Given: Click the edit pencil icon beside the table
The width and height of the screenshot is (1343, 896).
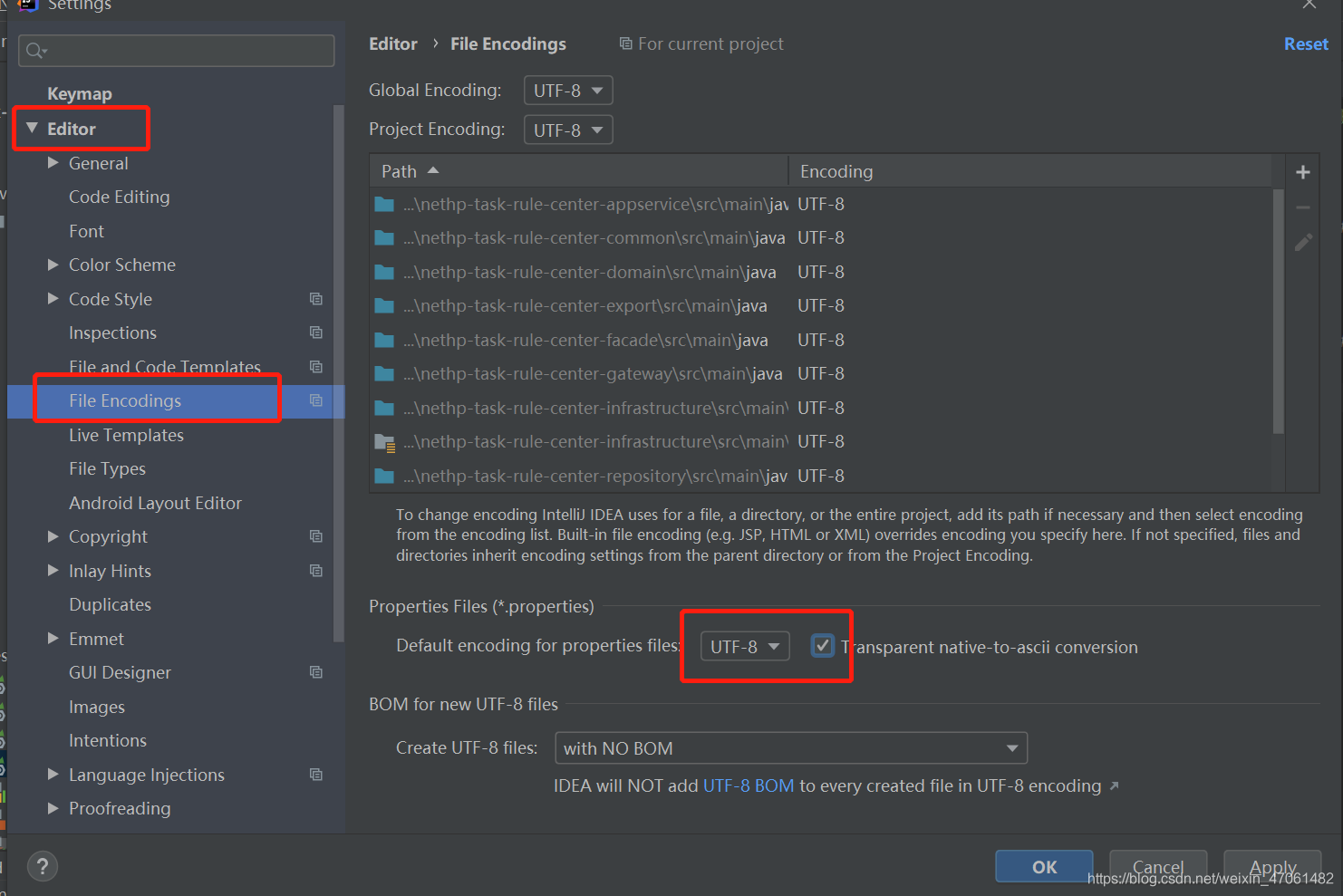Looking at the screenshot, I should pos(1302,242).
